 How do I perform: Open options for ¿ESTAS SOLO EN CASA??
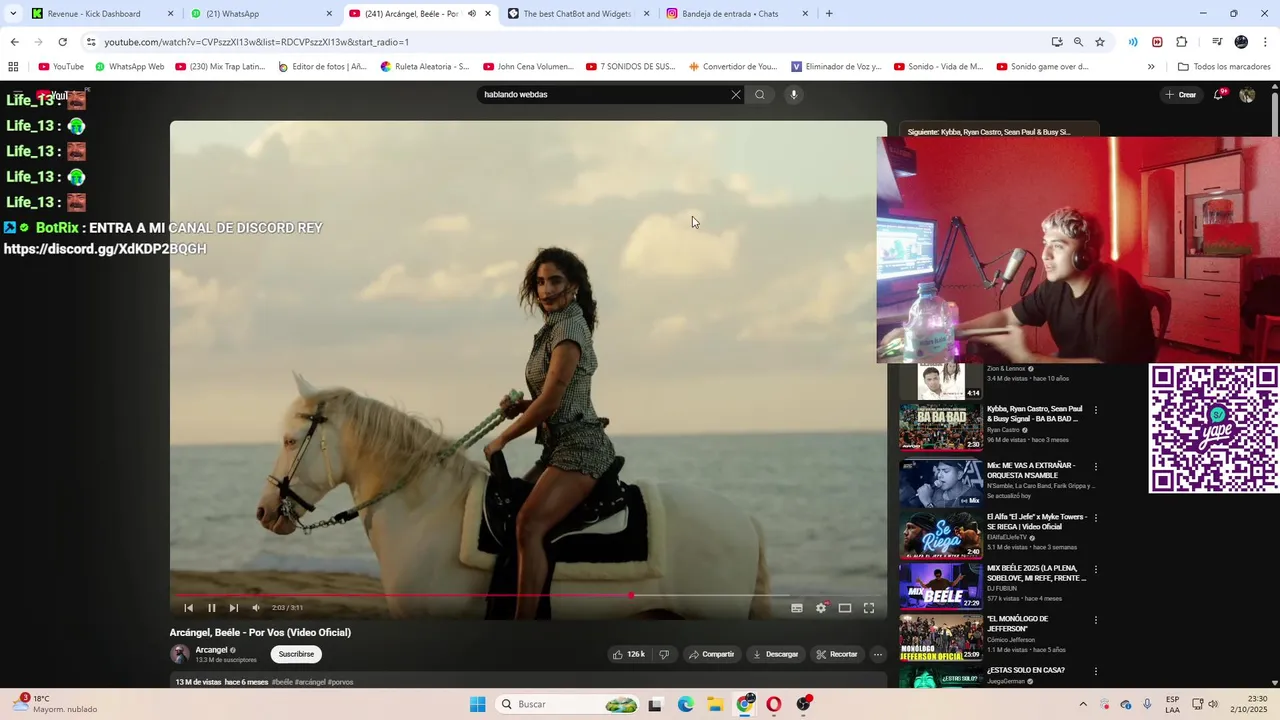click(x=1096, y=671)
